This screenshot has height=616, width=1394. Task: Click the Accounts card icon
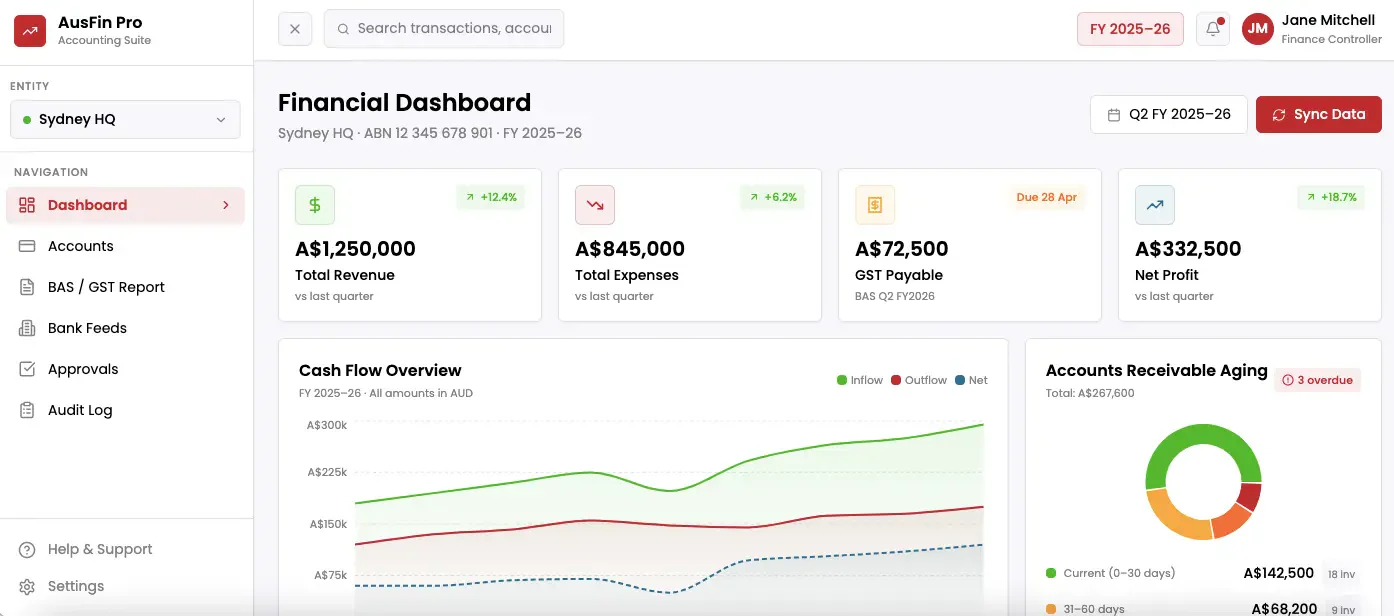[x=28, y=246]
